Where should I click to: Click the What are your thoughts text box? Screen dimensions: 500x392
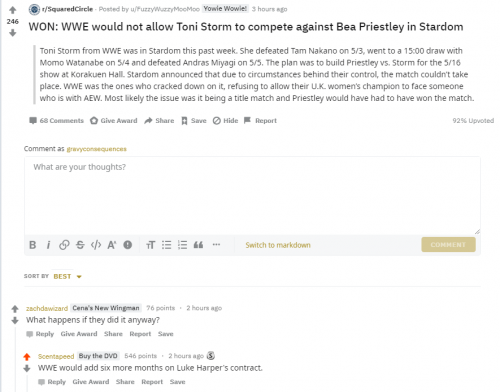252,196
